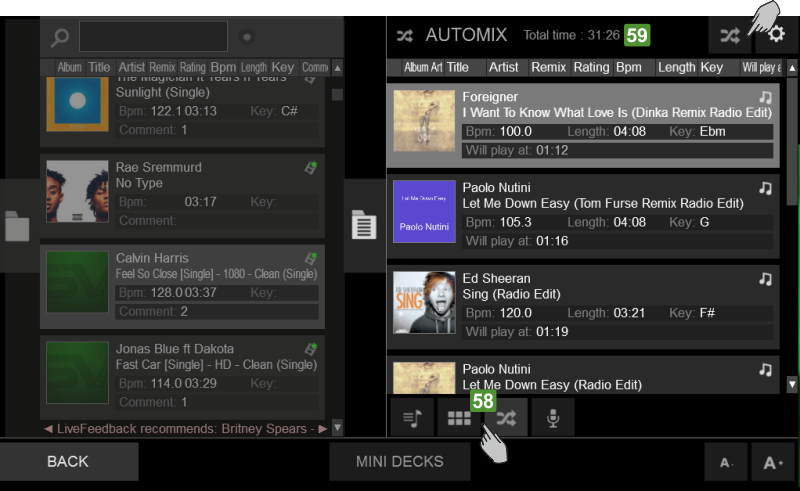Click browser scroll up arrow
Viewport: 800px width, 491px height.
coord(337,68)
